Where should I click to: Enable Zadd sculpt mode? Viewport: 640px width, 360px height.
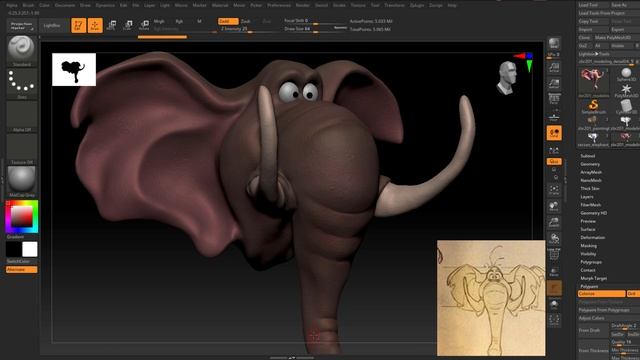click(x=228, y=21)
